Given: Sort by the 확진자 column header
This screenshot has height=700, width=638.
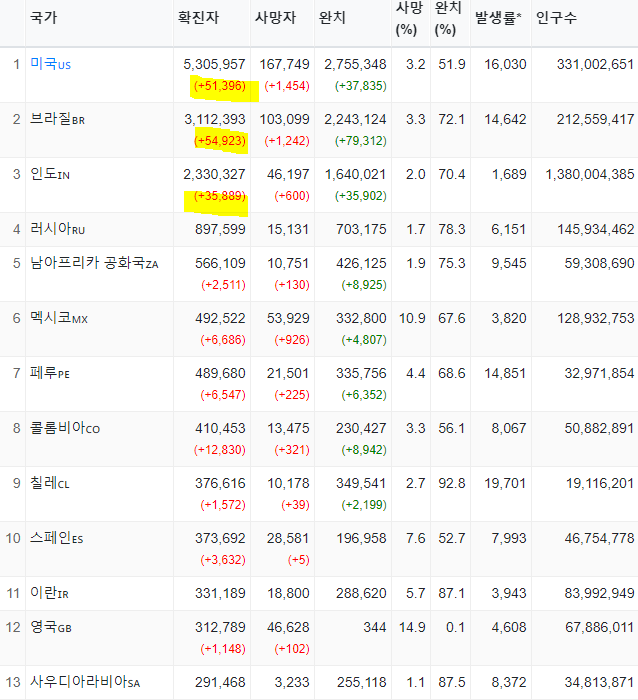Looking at the screenshot, I should pos(198,17).
